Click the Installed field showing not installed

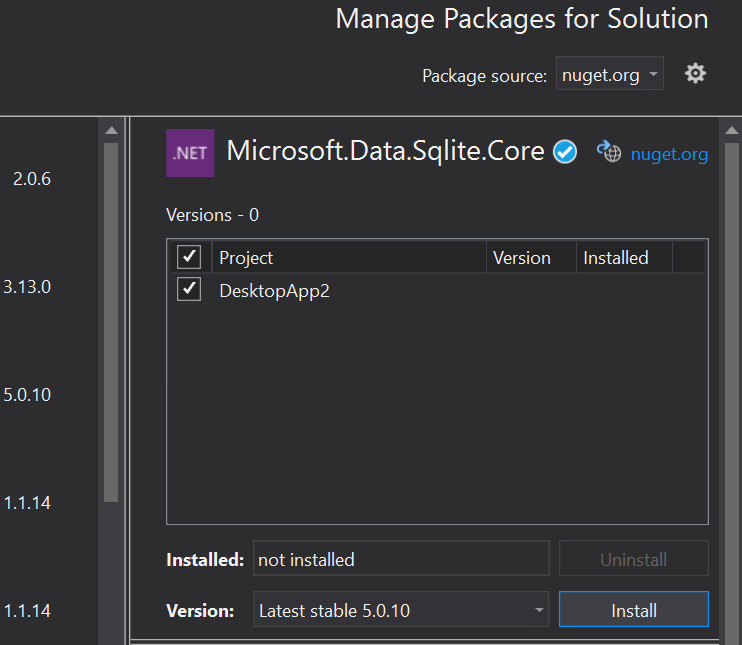tap(401, 559)
